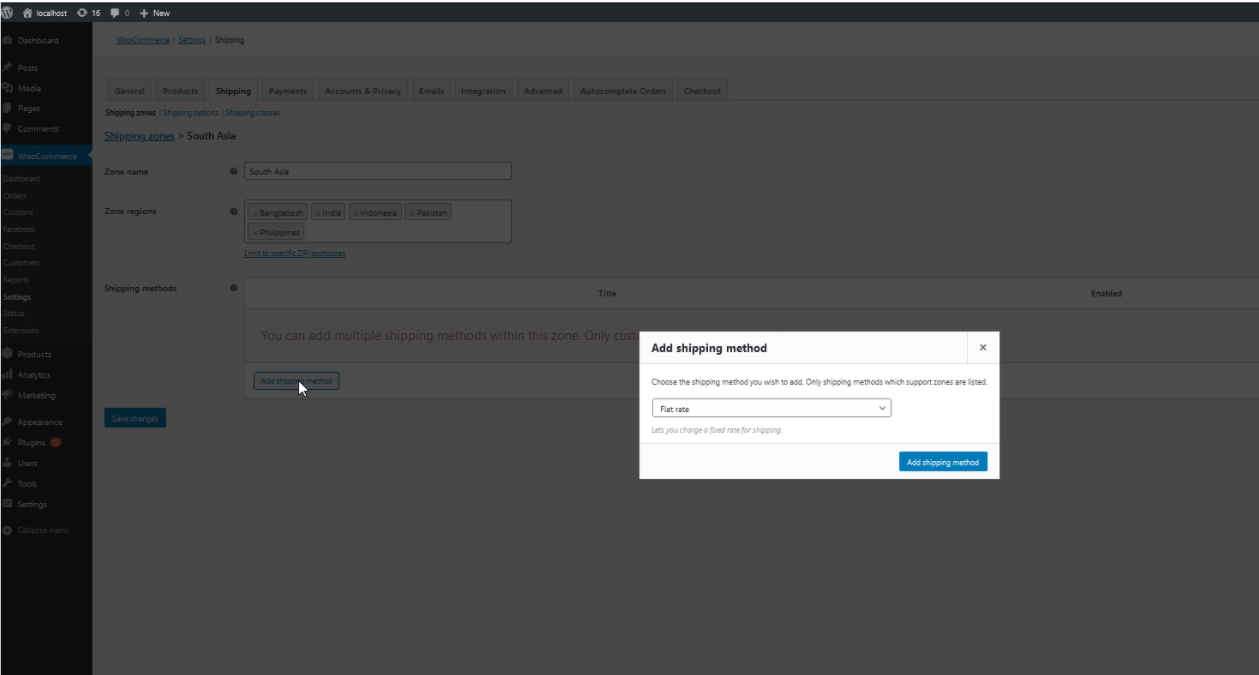The height and width of the screenshot is (675, 1259).
Task: Open the Flat rate shipping method dropdown
Action: (770, 409)
